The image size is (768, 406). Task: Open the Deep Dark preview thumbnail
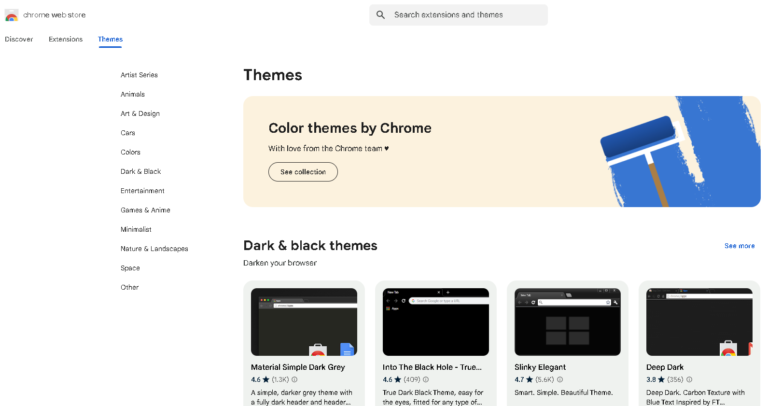(699, 322)
